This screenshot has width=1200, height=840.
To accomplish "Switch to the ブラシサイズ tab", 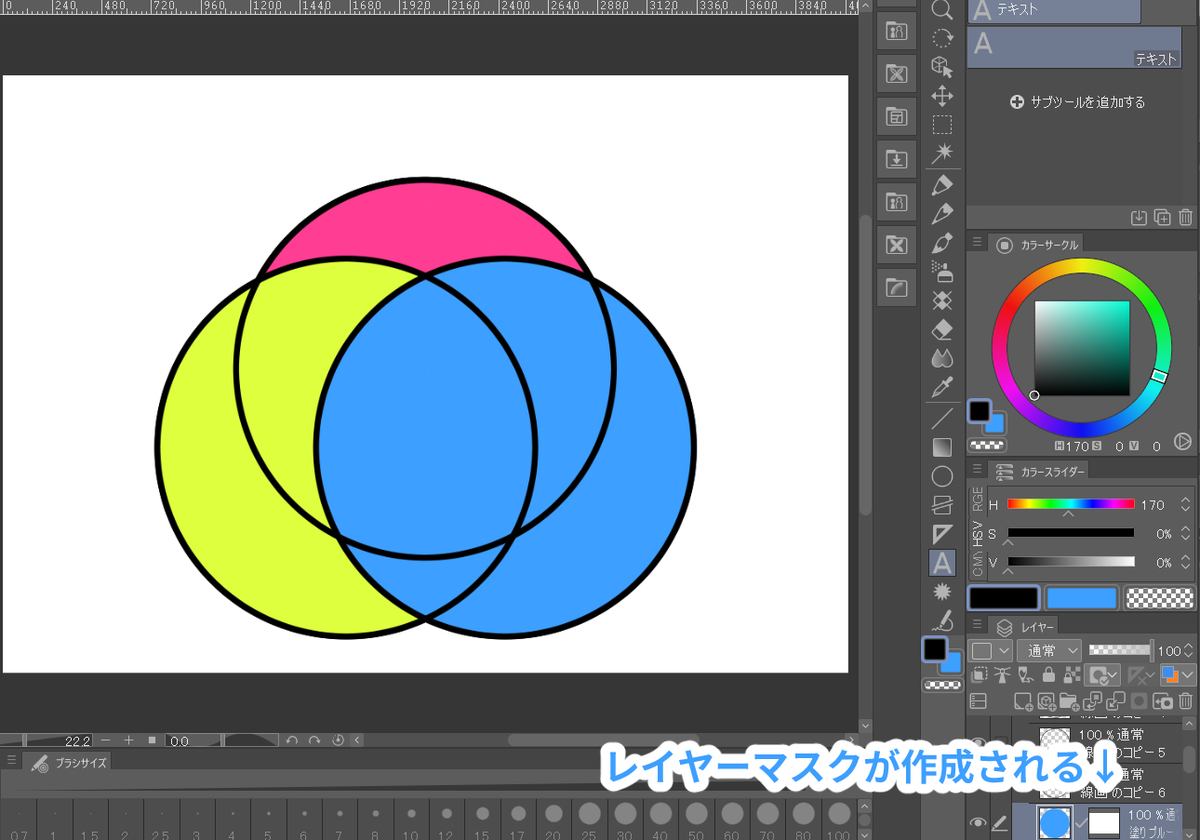I will [69, 762].
